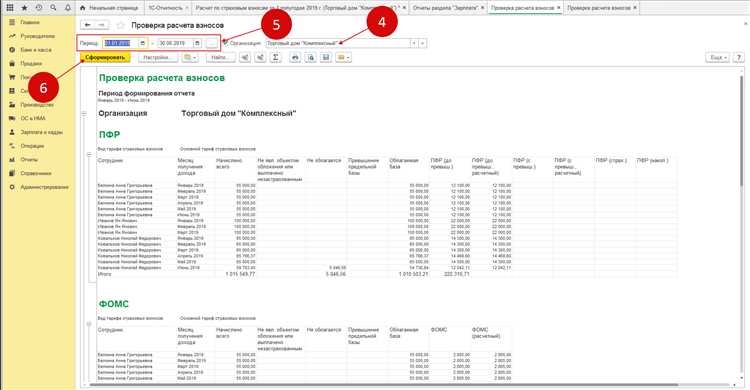The height and width of the screenshot is (390, 750).
Task: Collapse the ФОМС table group expander
Action: coord(89,324)
